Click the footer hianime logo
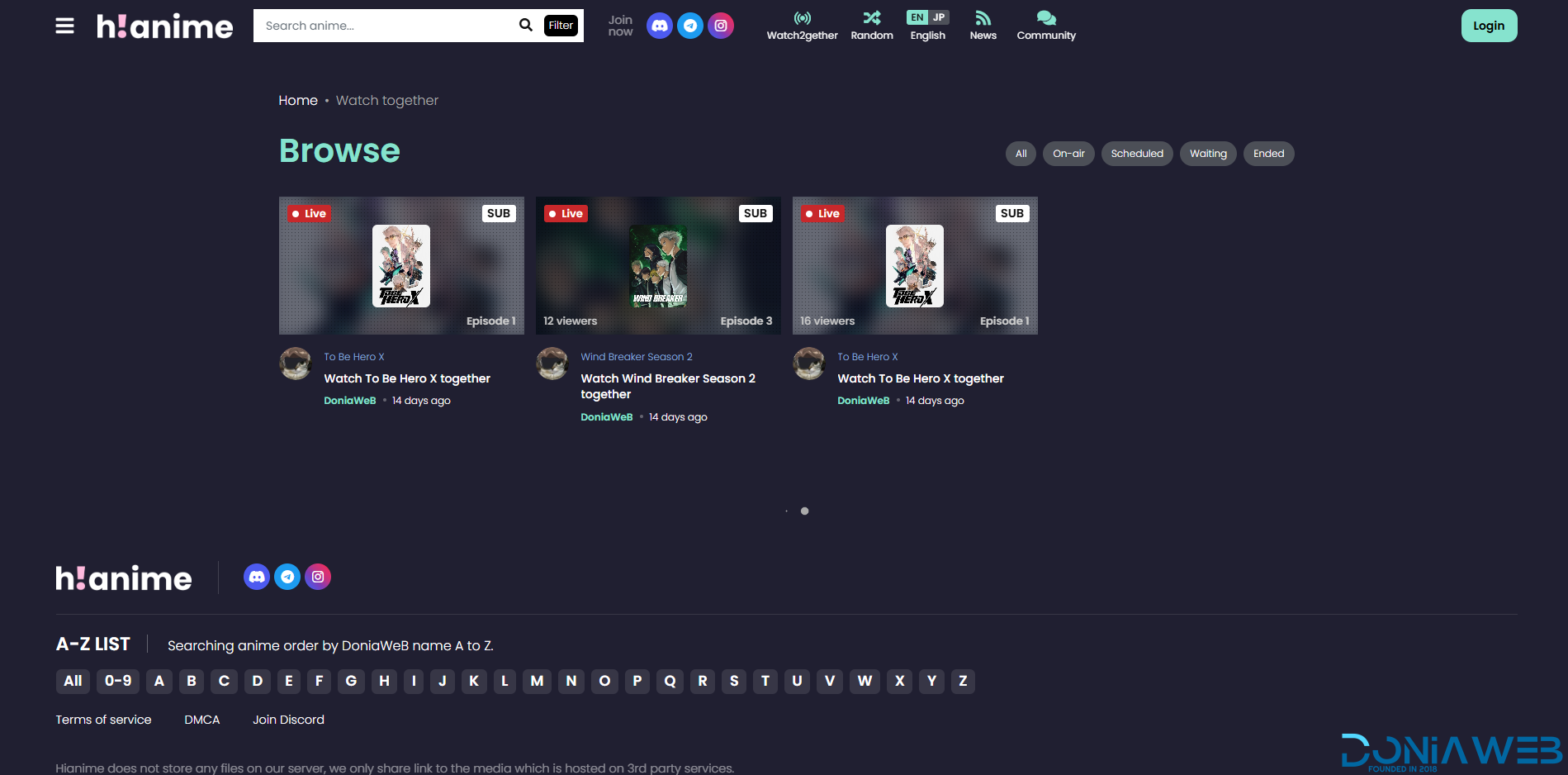 (x=124, y=578)
